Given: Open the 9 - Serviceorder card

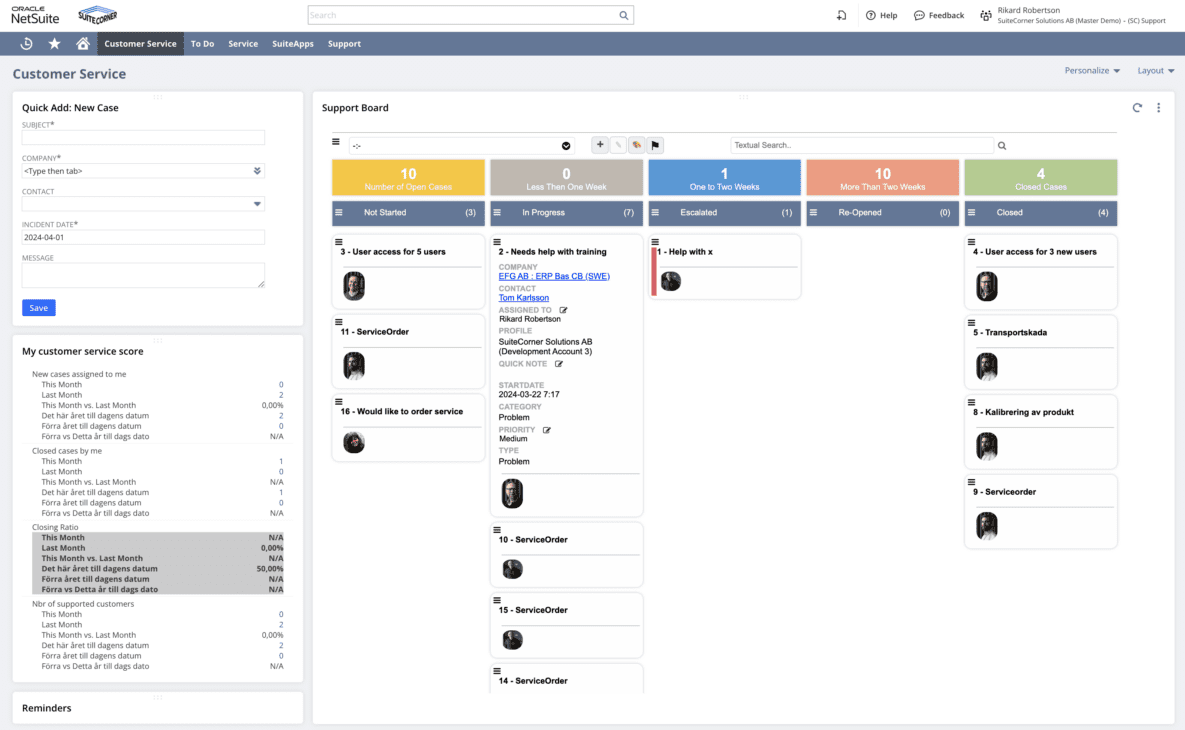Looking at the screenshot, I should [1041, 511].
